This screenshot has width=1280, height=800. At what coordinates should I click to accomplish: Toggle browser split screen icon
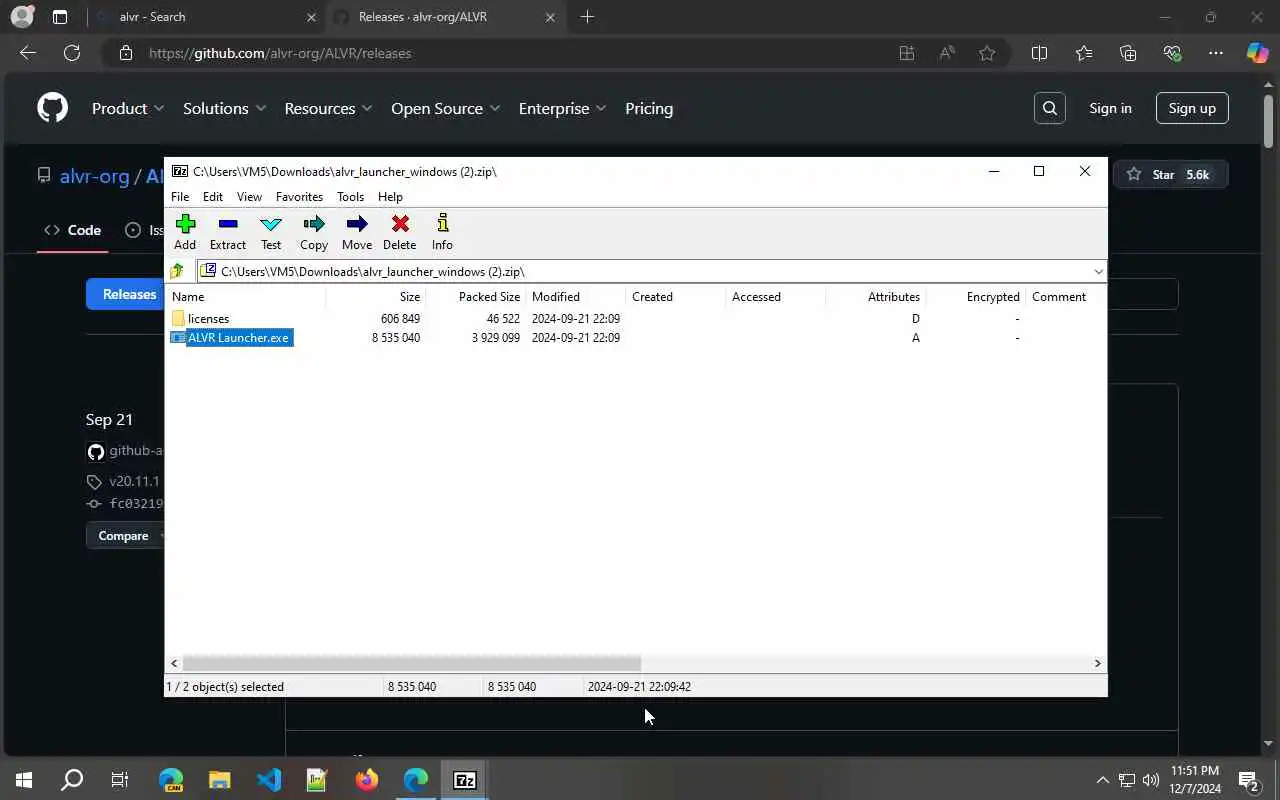click(1039, 53)
